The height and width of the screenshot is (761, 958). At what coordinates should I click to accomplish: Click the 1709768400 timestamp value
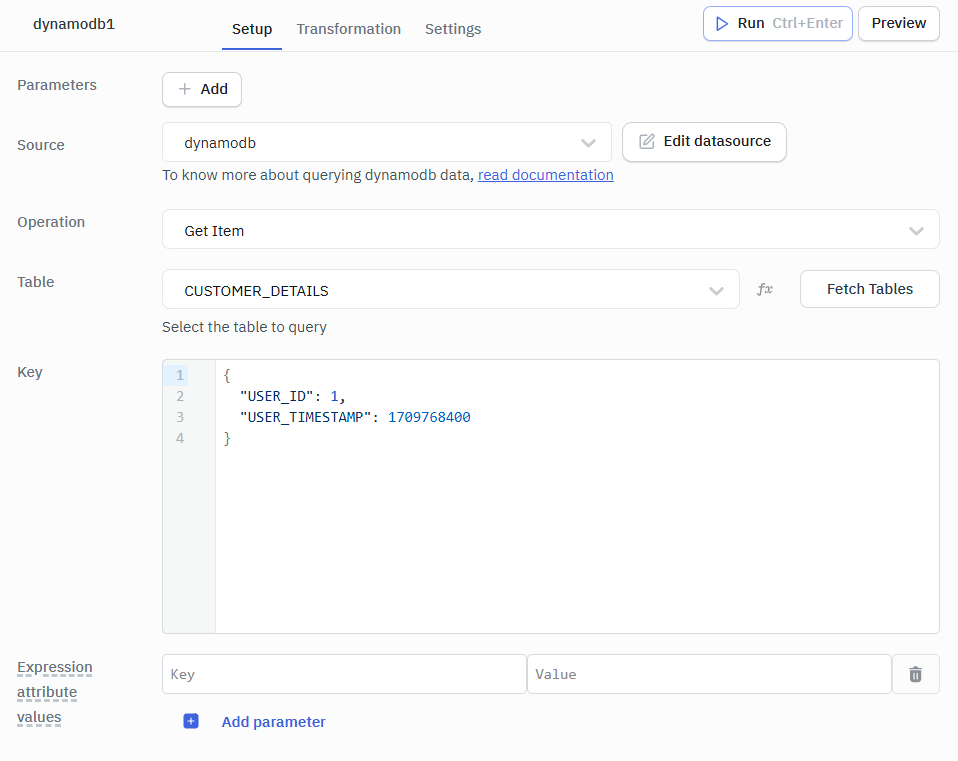tap(429, 417)
